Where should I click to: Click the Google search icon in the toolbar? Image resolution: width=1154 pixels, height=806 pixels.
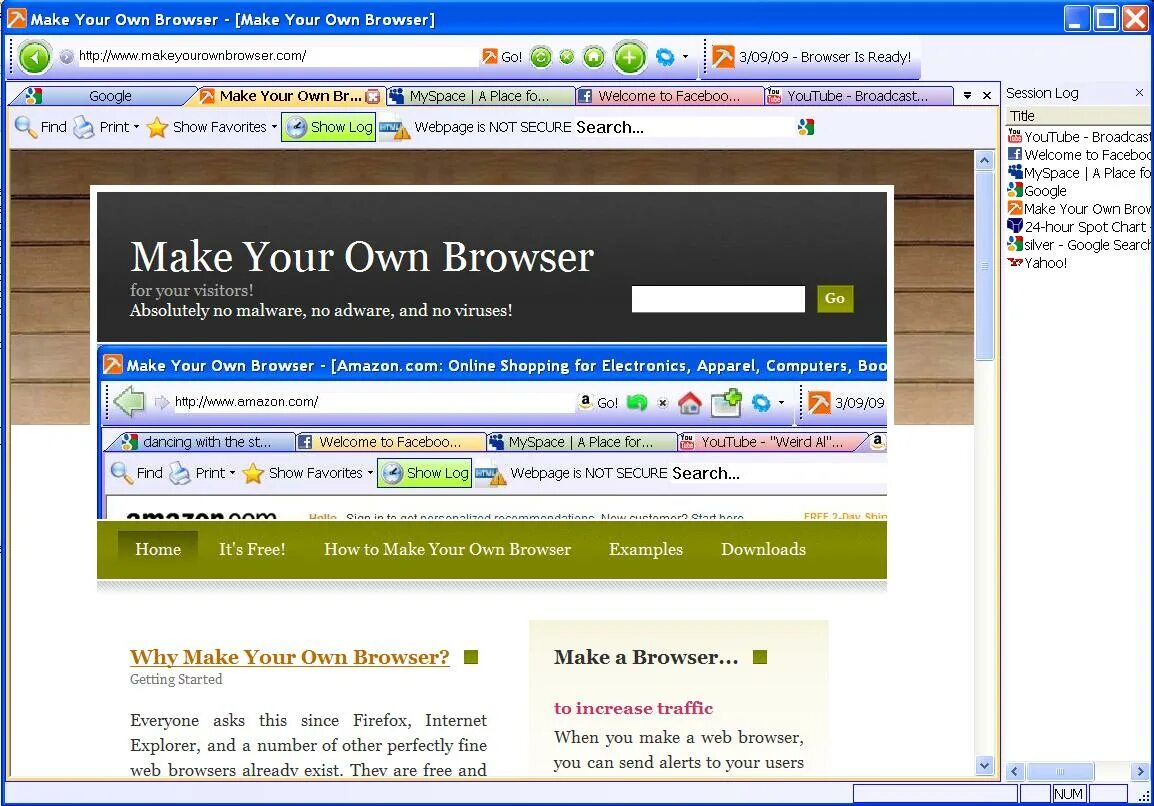point(805,127)
